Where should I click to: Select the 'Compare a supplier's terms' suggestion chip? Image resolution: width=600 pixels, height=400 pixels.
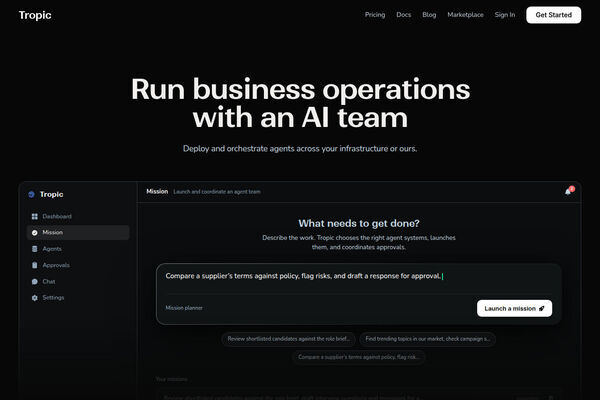[x=359, y=357]
